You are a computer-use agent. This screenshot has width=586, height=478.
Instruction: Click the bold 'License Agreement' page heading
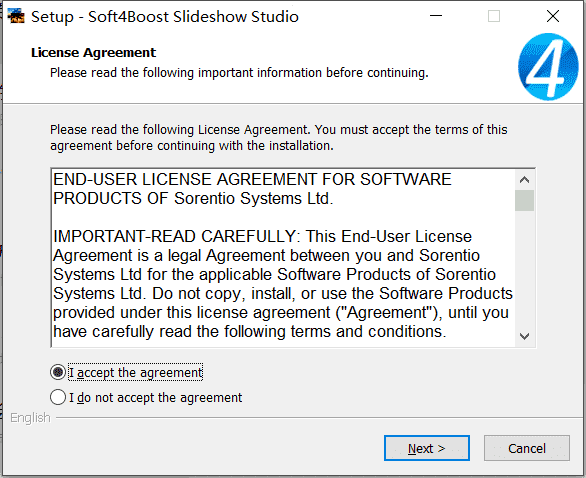(x=93, y=53)
